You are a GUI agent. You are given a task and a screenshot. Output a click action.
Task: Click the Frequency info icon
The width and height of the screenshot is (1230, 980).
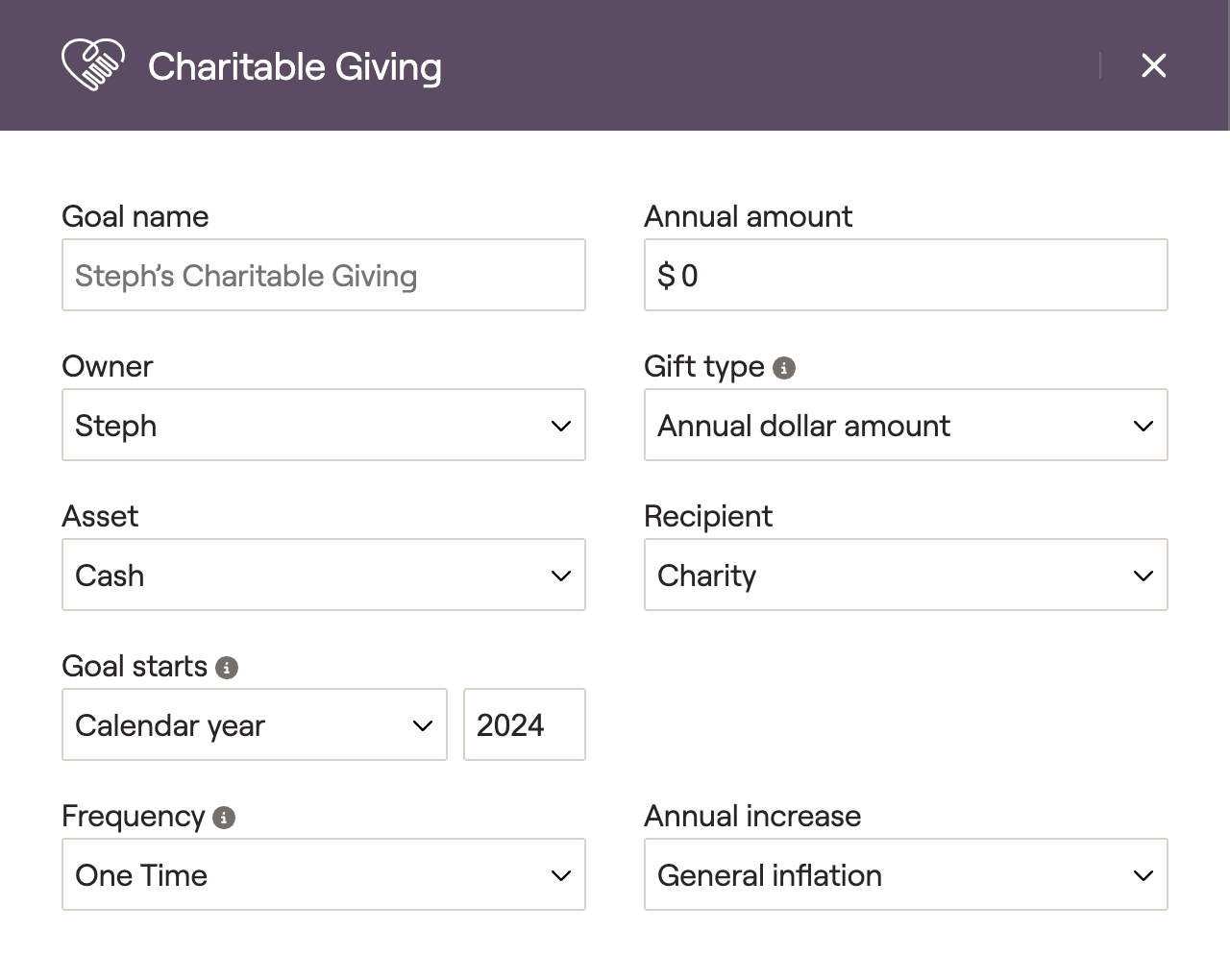coord(224,818)
